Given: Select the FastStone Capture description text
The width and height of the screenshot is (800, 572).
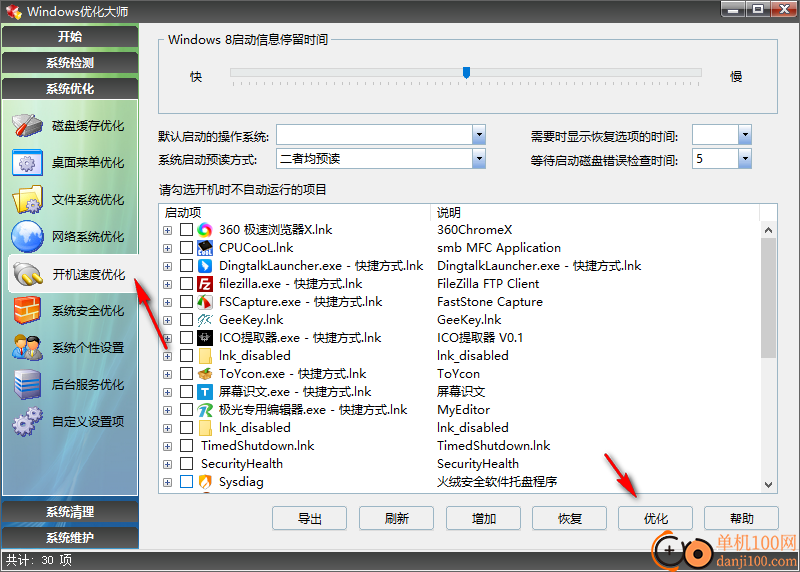Looking at the screenshot, I should tap(490, 302).
